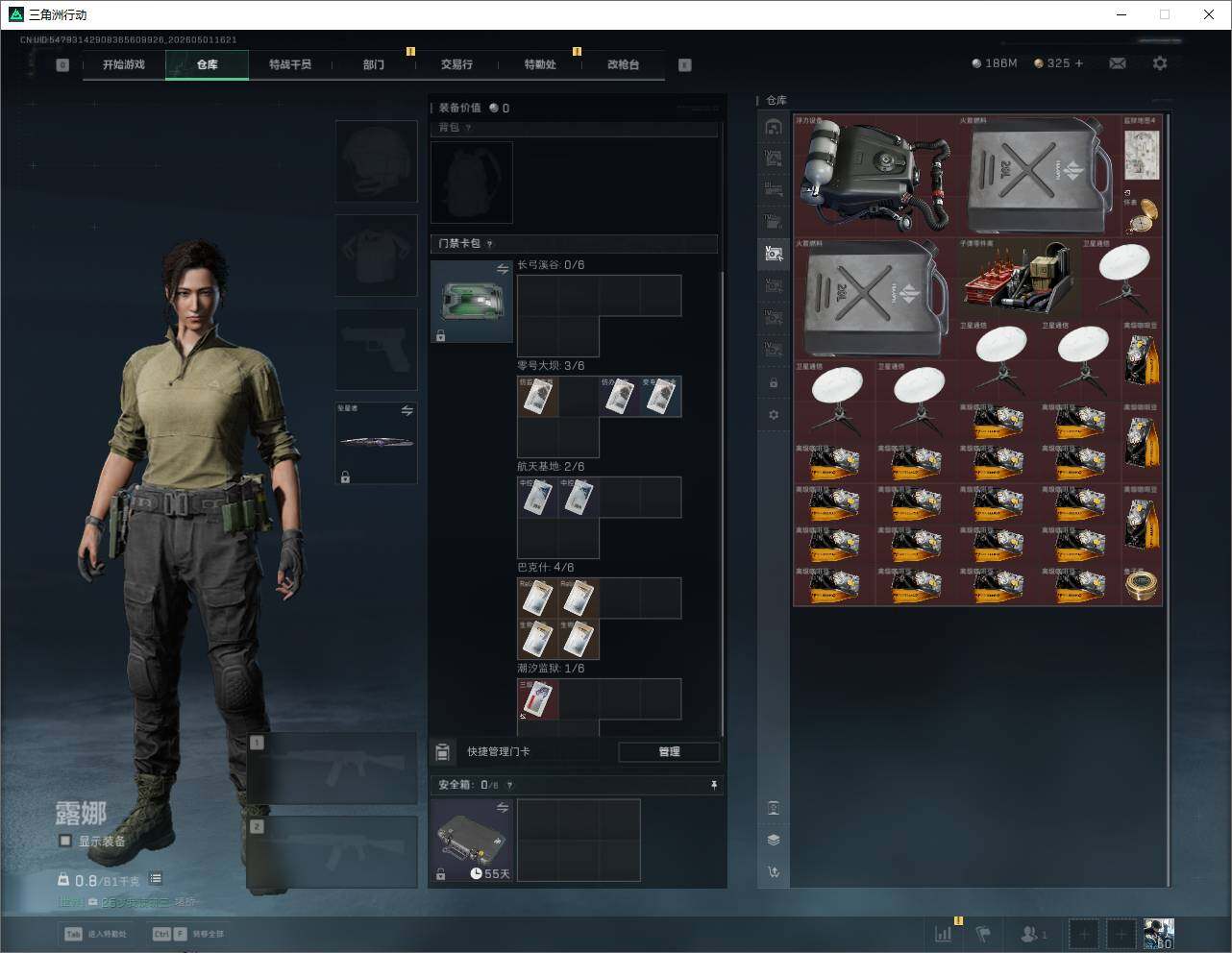Click the help question mark beside 背包
The image size is (1232, 953).
click(468, 128)
